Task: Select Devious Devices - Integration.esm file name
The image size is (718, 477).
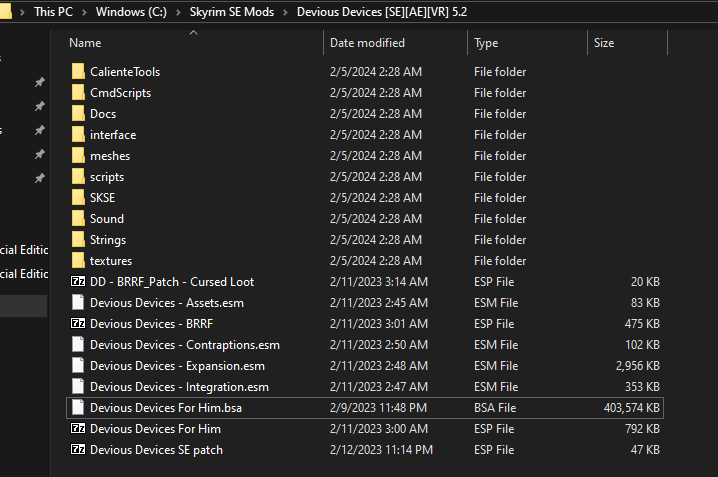Action: 179,387
